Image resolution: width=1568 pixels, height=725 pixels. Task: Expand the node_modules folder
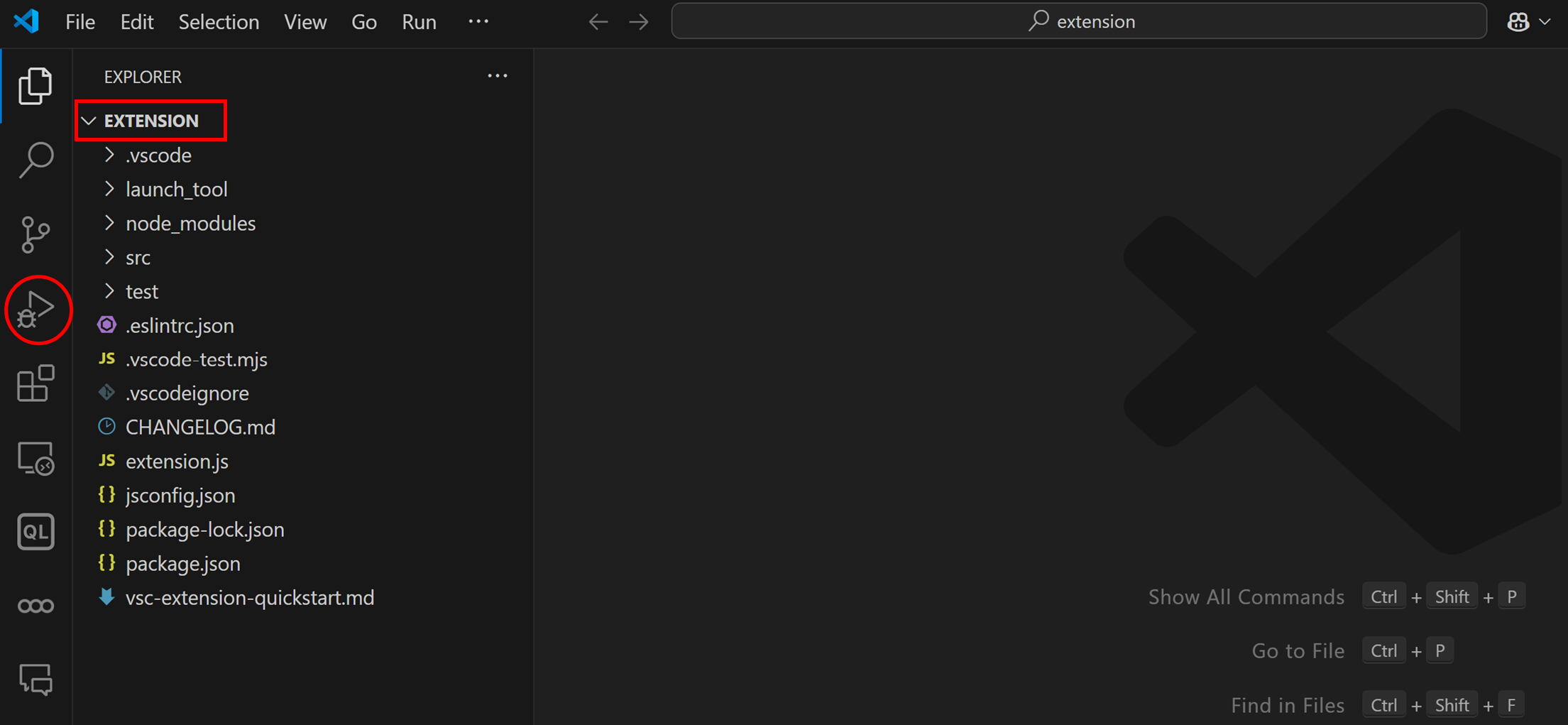click(x=190, y=224)
